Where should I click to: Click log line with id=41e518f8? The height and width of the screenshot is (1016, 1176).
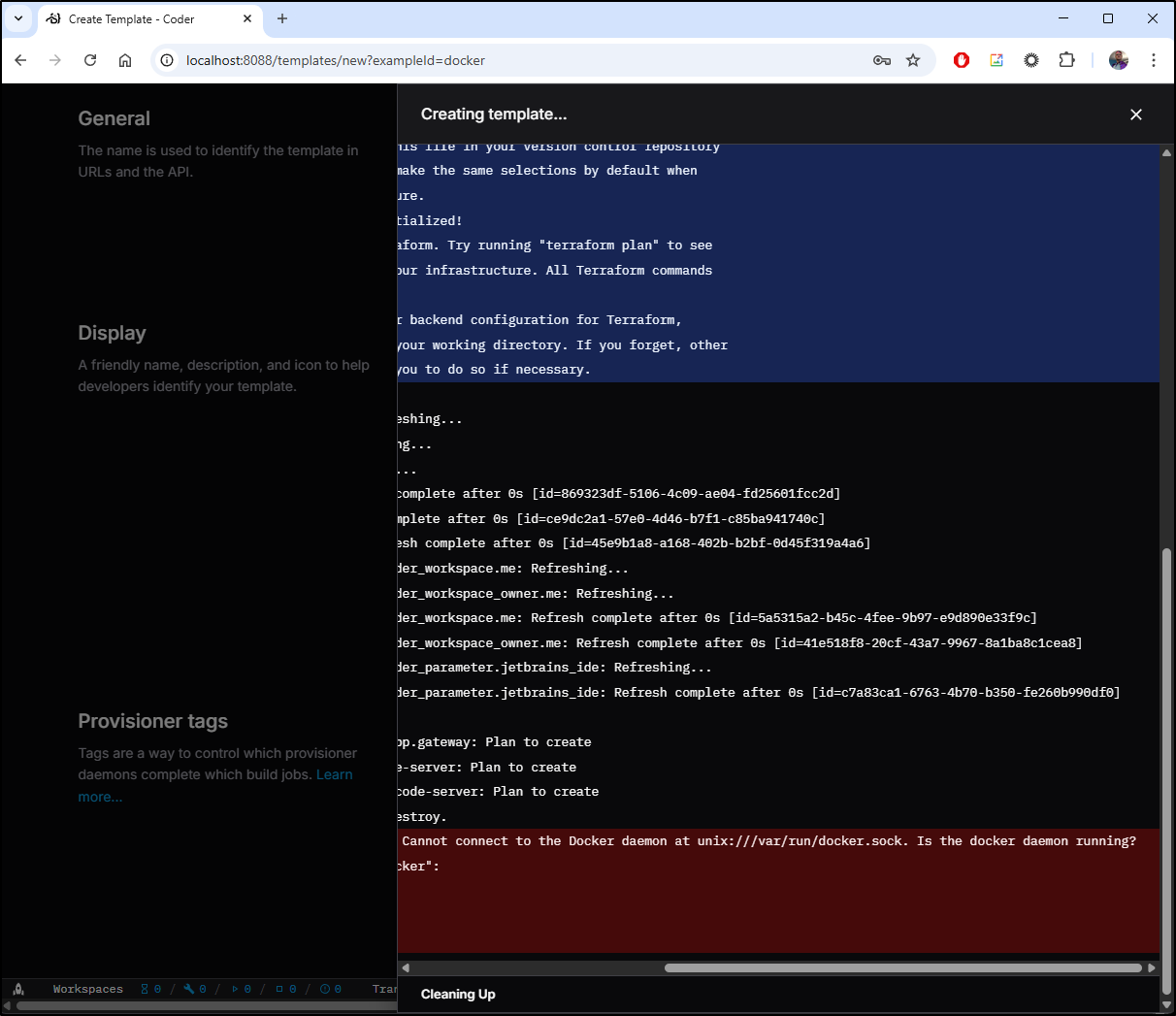739,643
